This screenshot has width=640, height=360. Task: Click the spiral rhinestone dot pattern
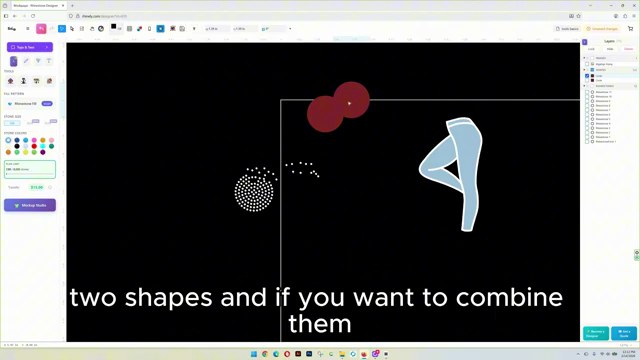point(254,193)
